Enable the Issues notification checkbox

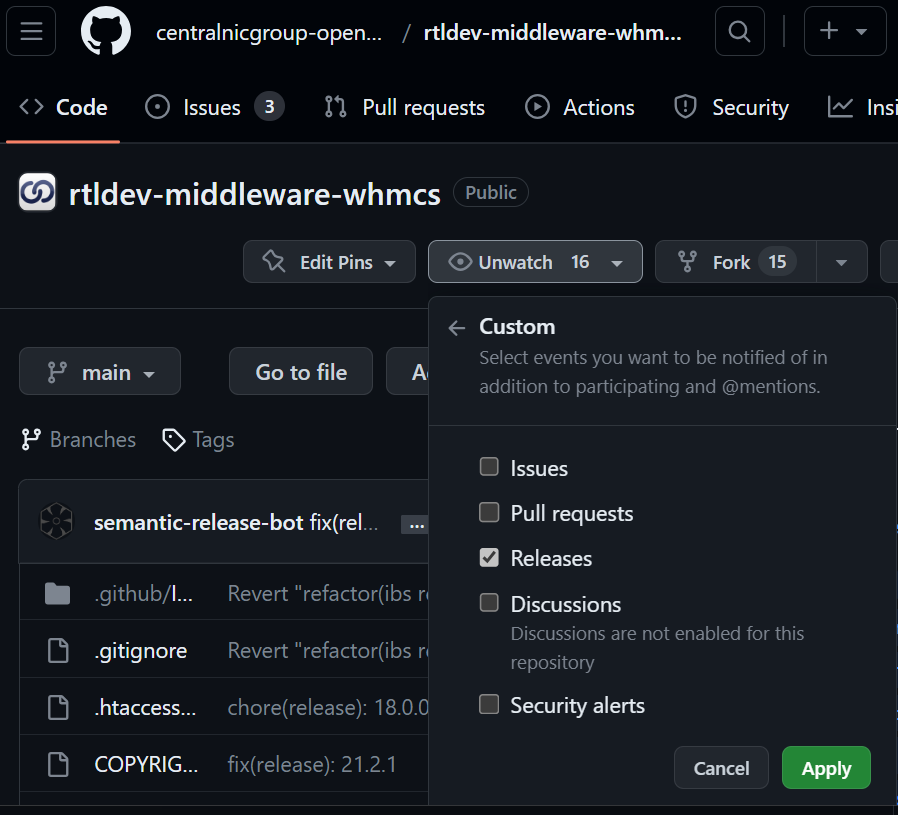pyautogui.click(x=489, y=467)
